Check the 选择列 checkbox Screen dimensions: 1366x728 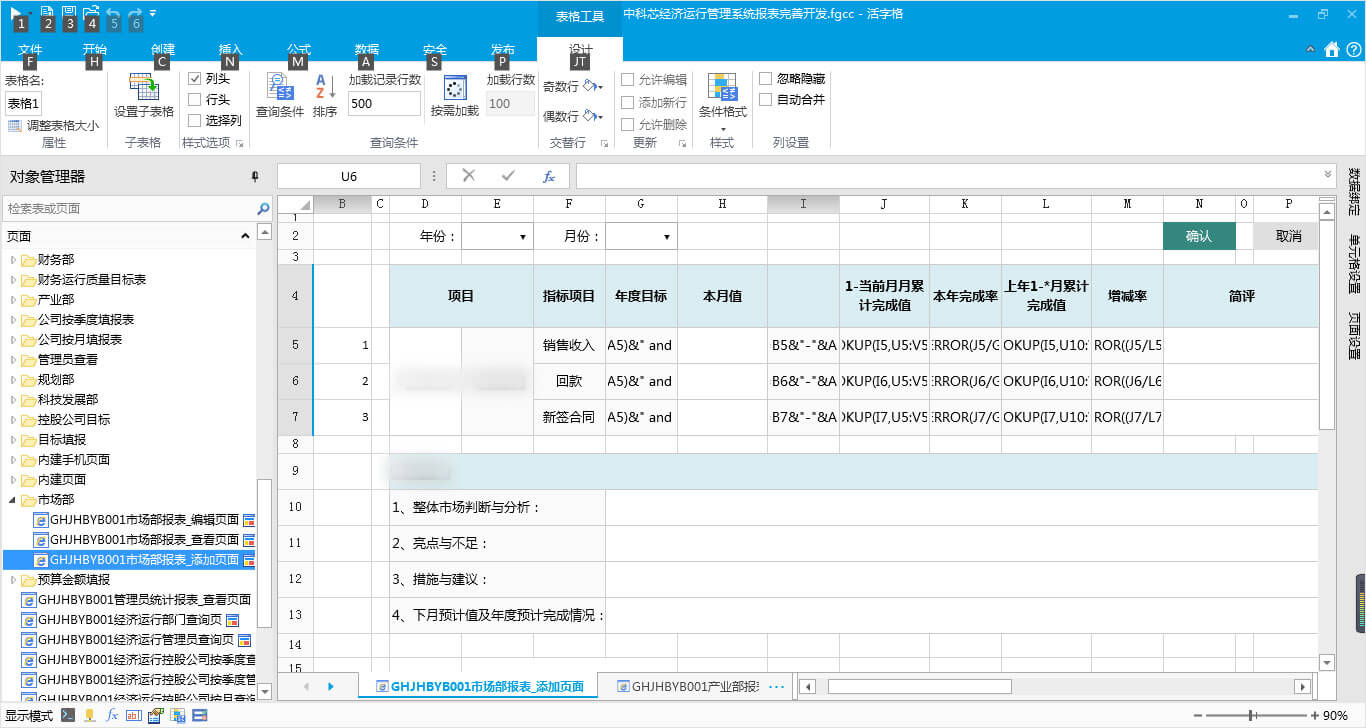(x=195, y=121)
